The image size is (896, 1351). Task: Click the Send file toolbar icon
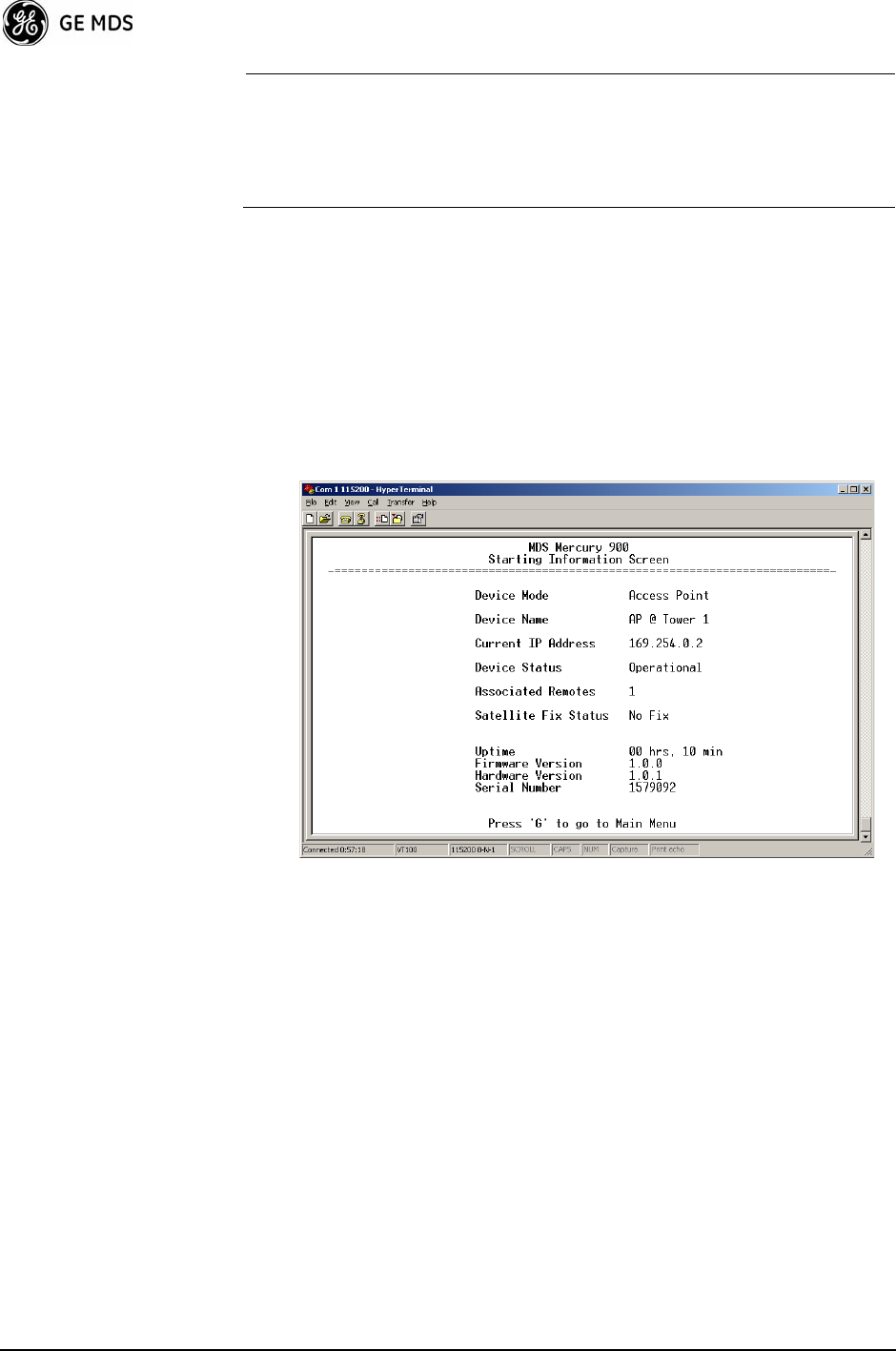coord(382,519)
